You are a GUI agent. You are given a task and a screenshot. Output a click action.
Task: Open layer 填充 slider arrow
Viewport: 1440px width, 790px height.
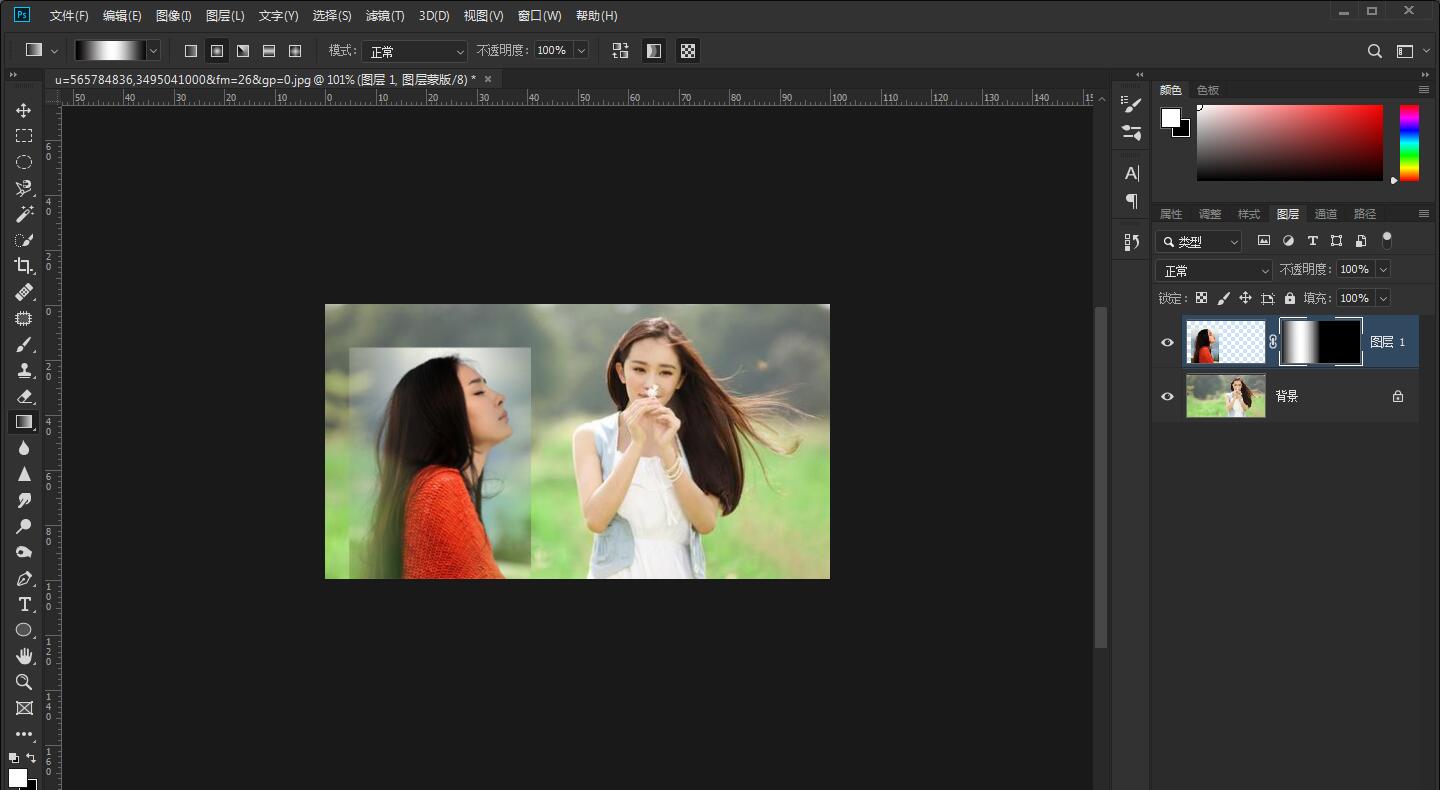pos(1383,298)
